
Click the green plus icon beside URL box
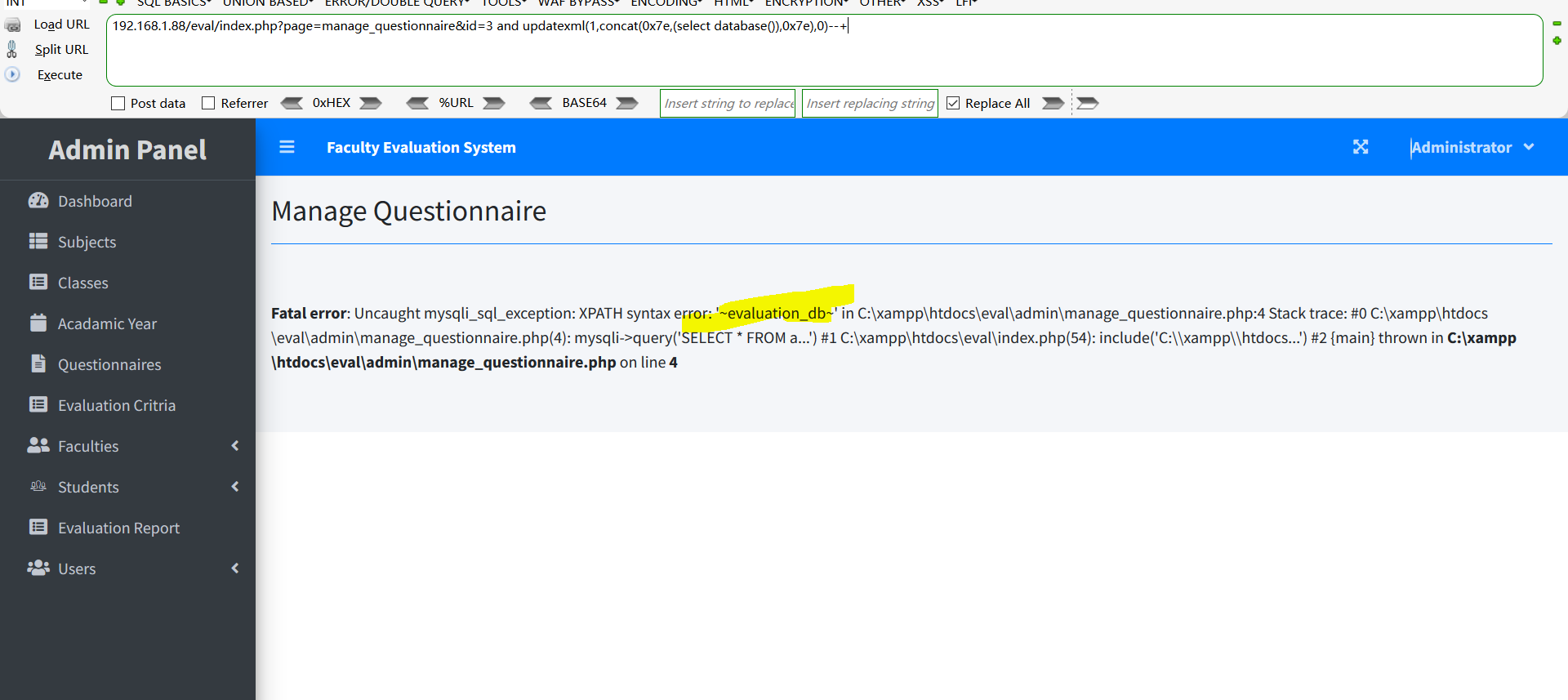(x=1557, y=40)
